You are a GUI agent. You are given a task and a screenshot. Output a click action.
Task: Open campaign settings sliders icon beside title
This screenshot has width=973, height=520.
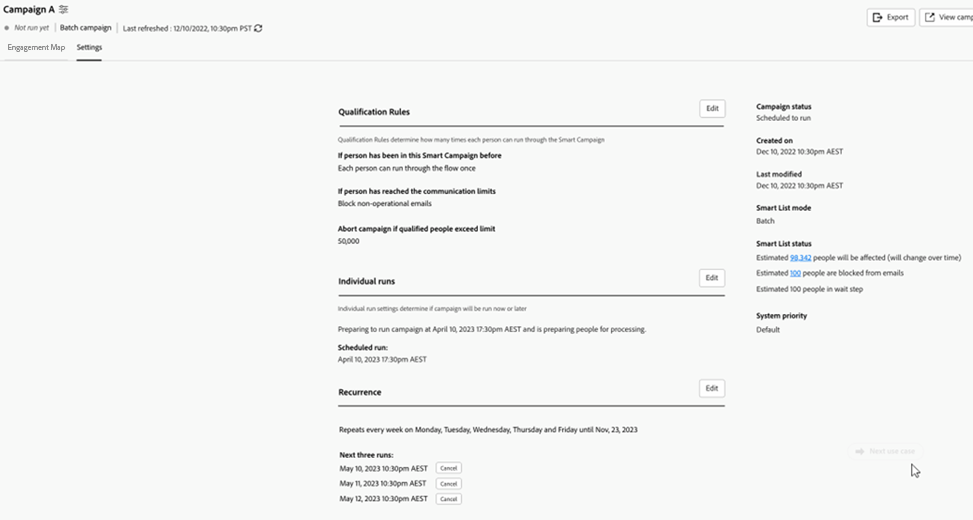pos(64,9)
